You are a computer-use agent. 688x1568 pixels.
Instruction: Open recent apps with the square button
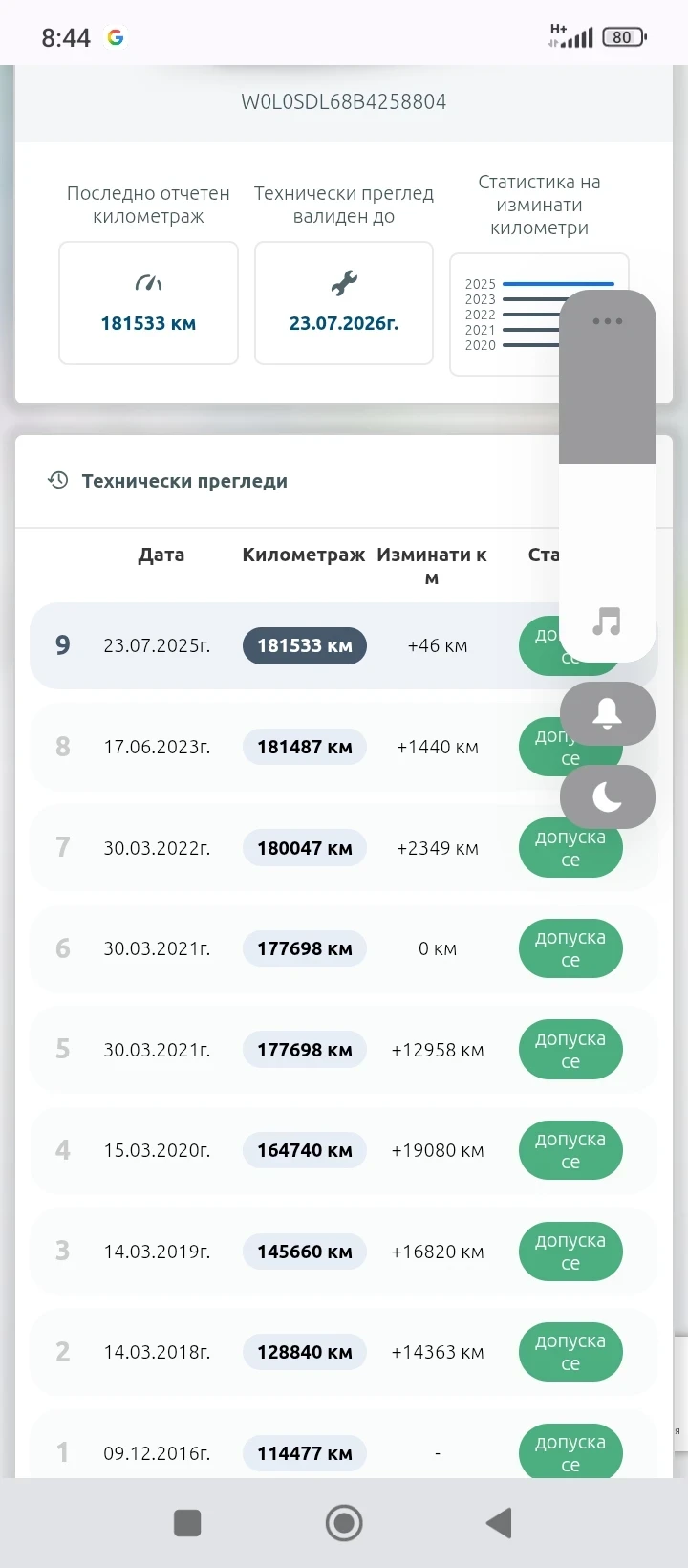[187, 1523]
